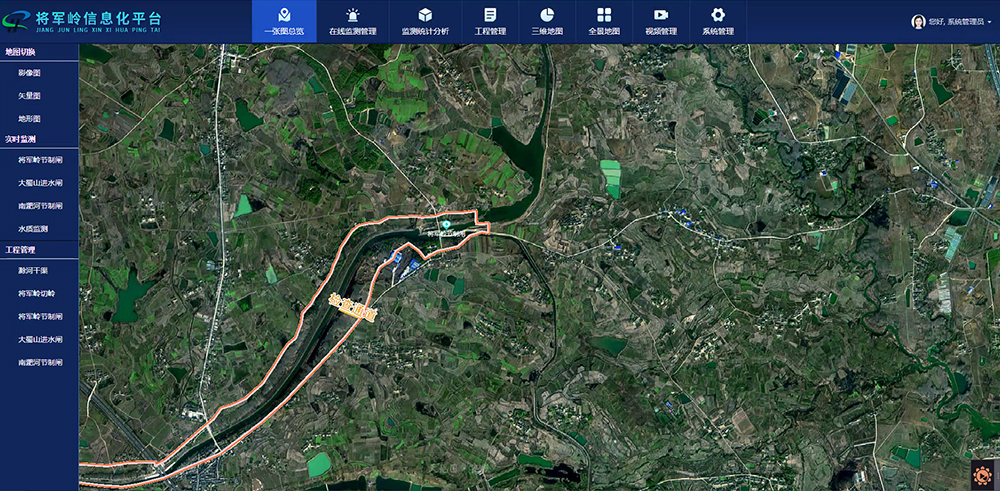Viewport: 1000px width, 491px height.
Task: Open 全景地图 four-squares icon
Action: (604, 15)
